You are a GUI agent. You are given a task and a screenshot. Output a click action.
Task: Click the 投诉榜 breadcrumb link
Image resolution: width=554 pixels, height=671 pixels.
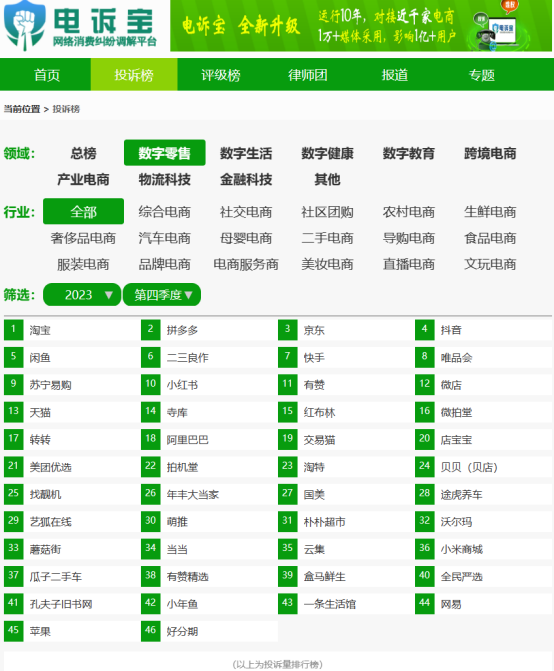pos(66,109)
